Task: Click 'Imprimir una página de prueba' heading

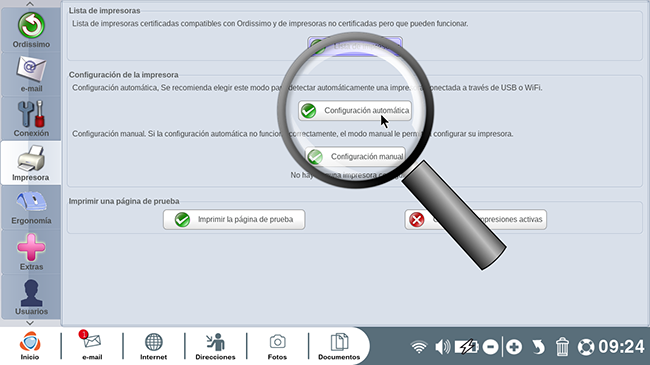Action: coord(124,201)
